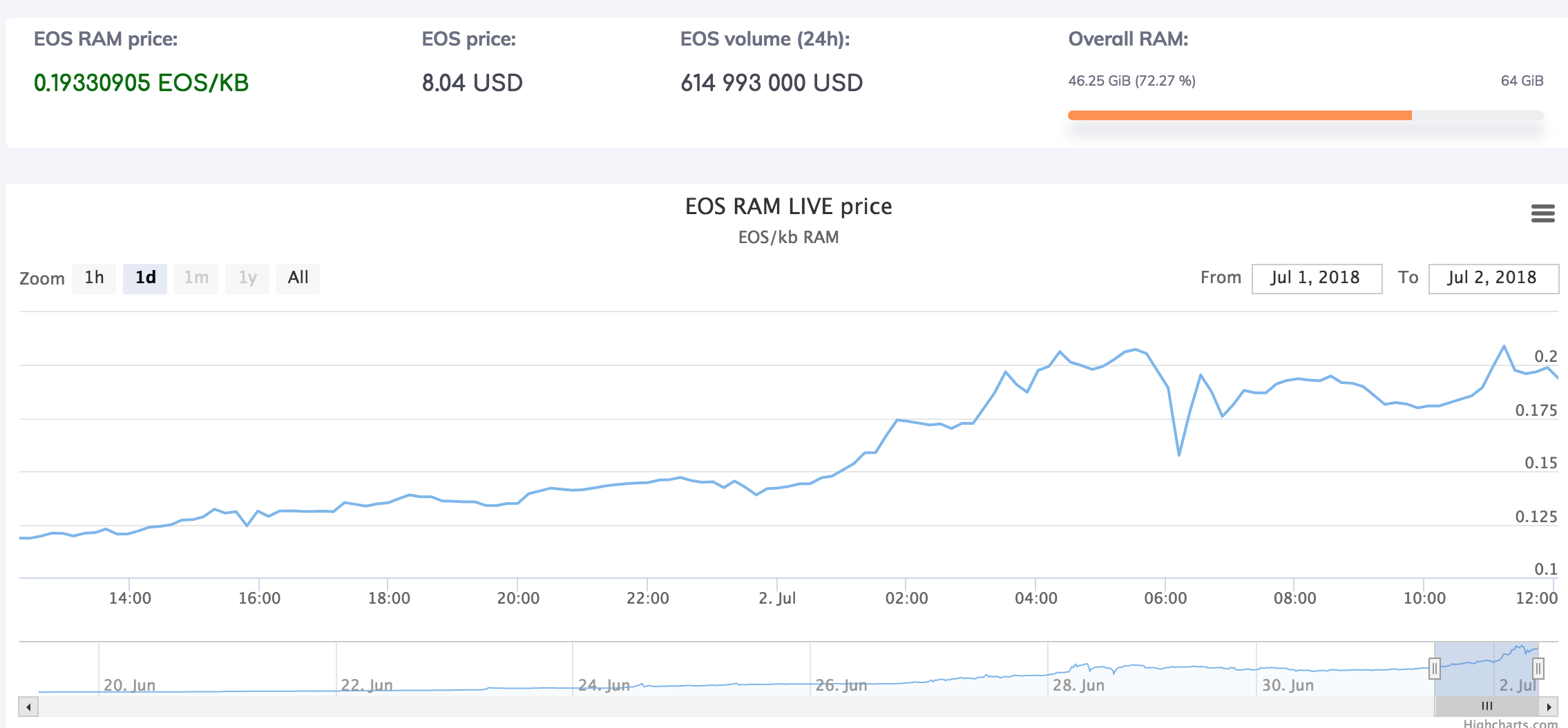The image size is (1568, 728).
Task: Click the 10:00 x-axis label
Action: tap(1424, 598)
